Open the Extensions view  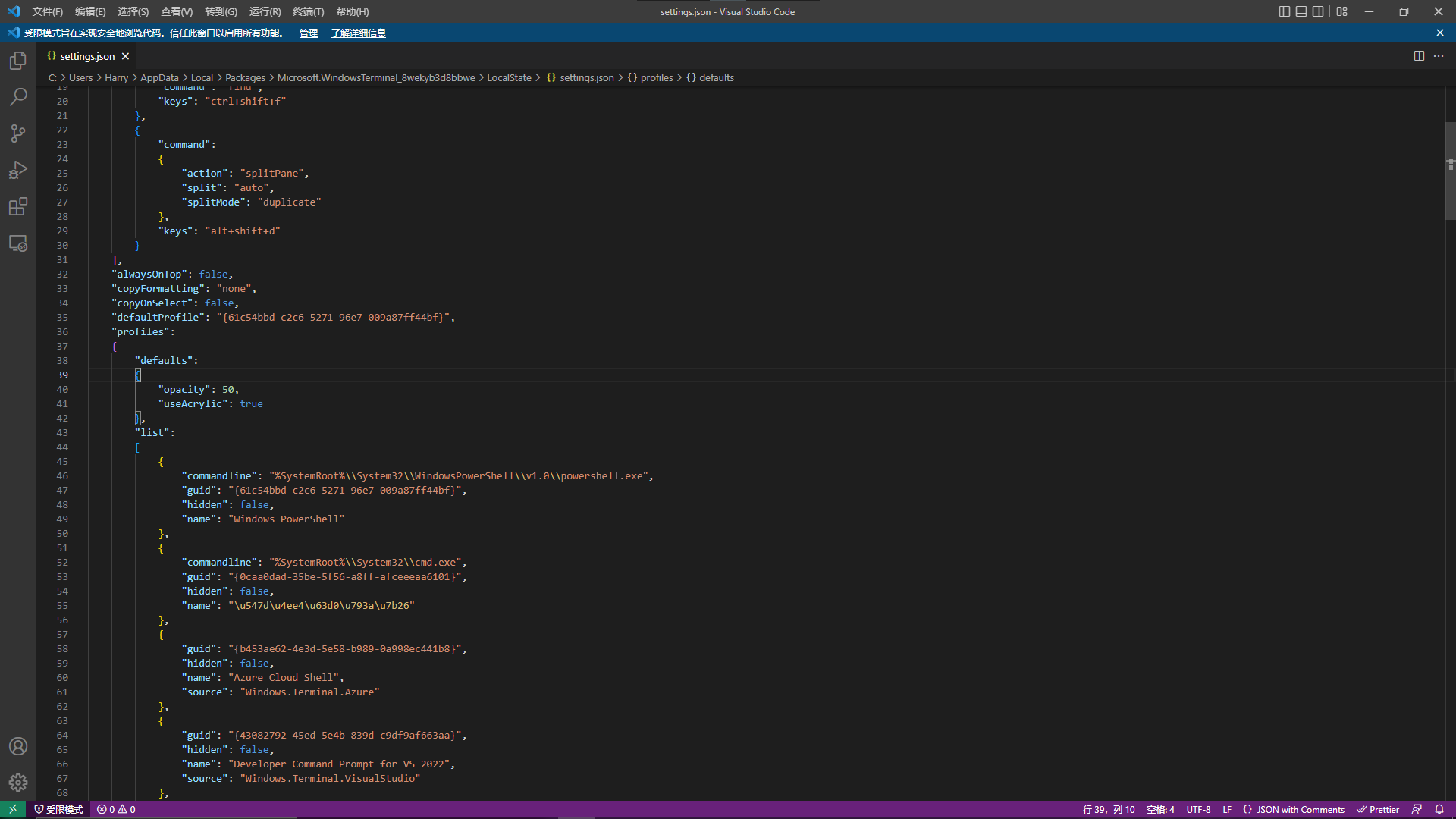18,206
